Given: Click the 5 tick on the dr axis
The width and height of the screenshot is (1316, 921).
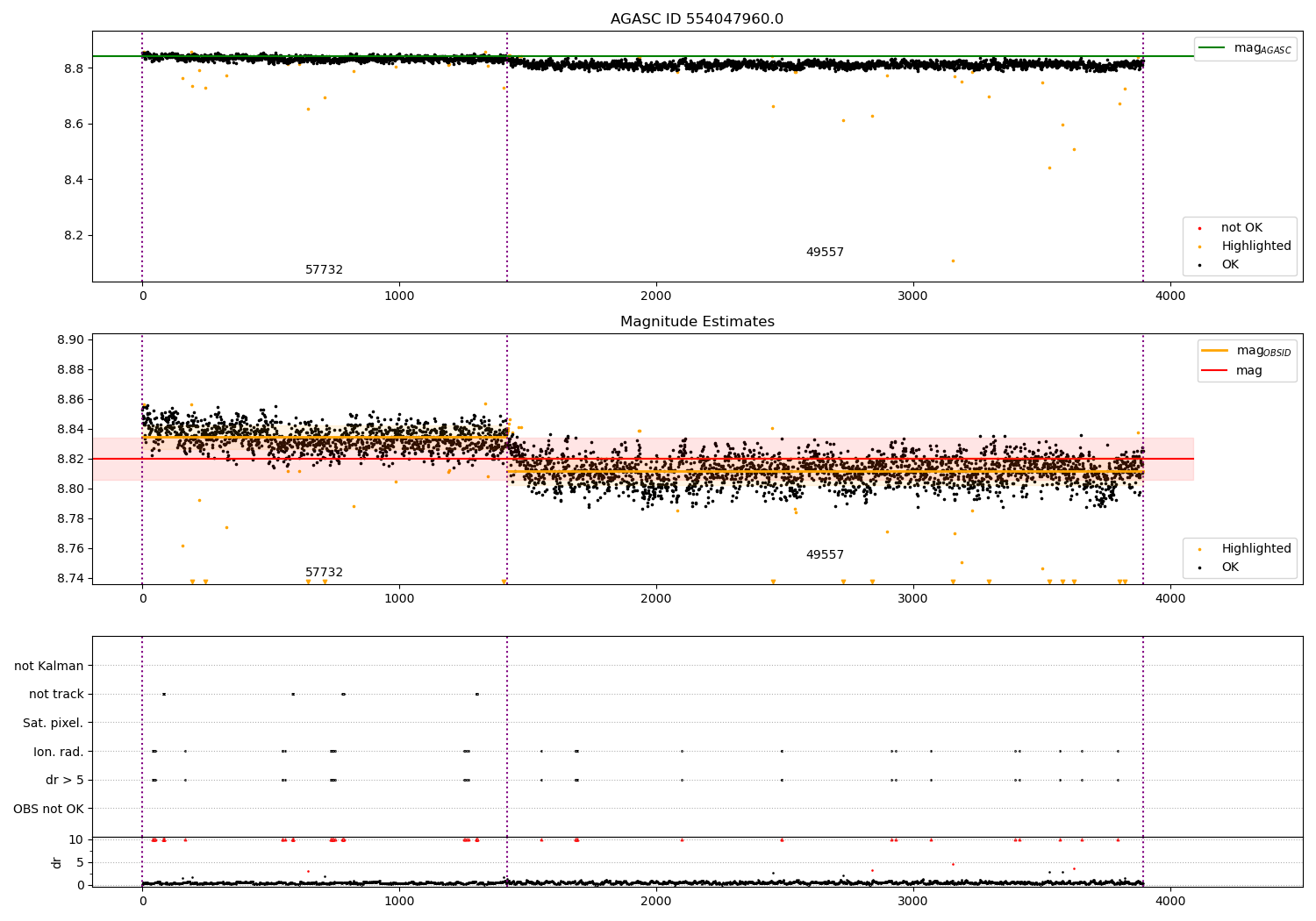Looking at the screenshot, I should [80, 862].
